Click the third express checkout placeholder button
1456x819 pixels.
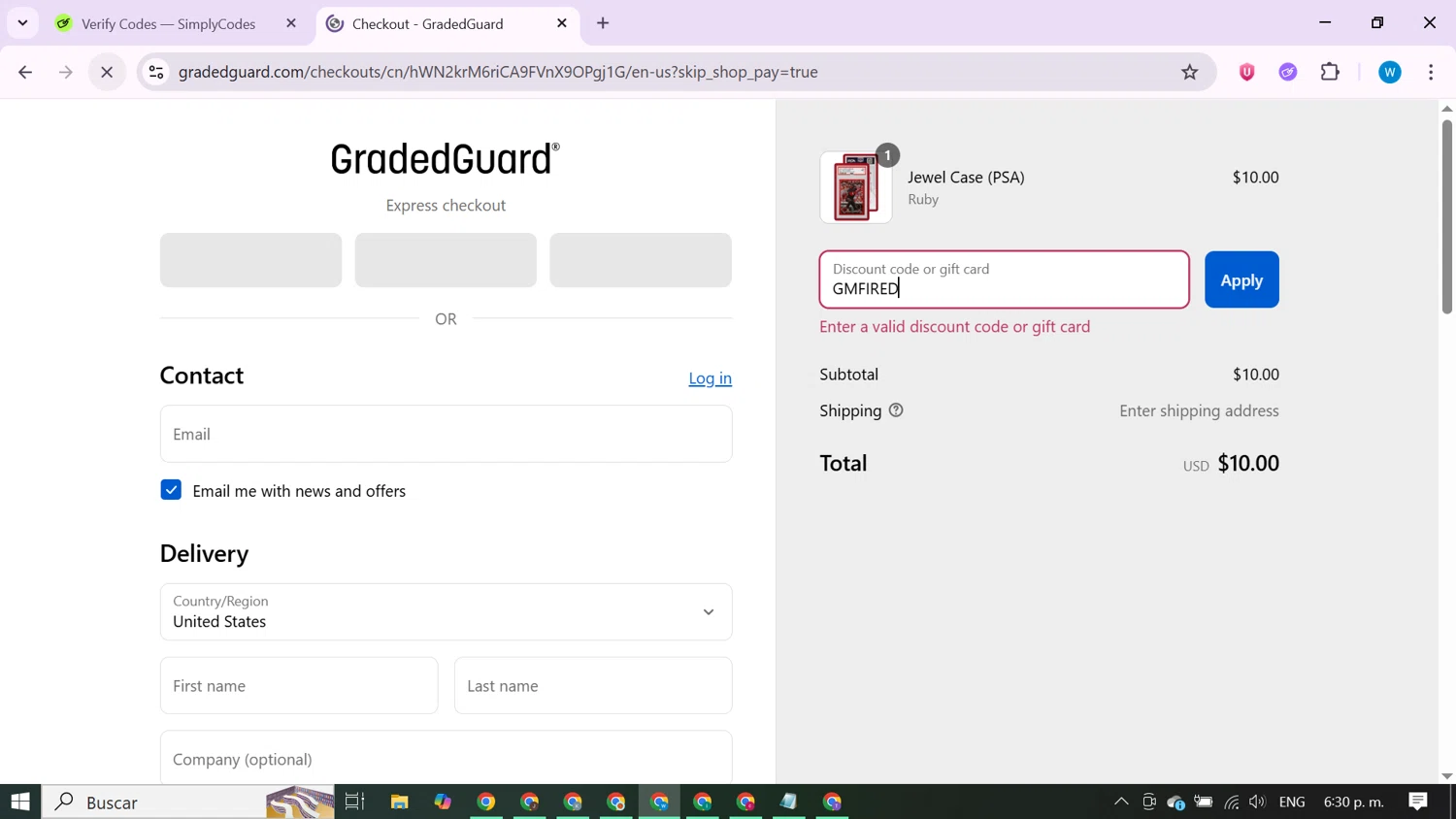[641, 260]
